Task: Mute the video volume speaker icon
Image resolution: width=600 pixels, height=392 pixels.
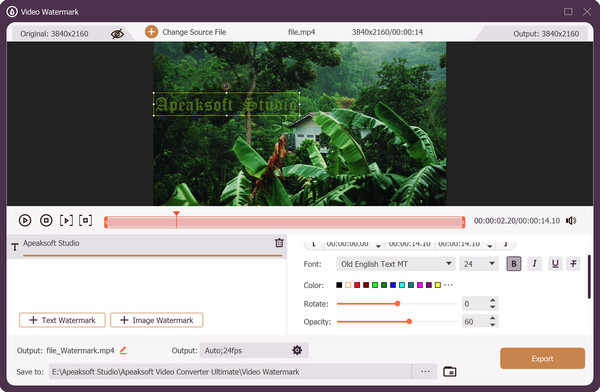Action: [571, 220]
